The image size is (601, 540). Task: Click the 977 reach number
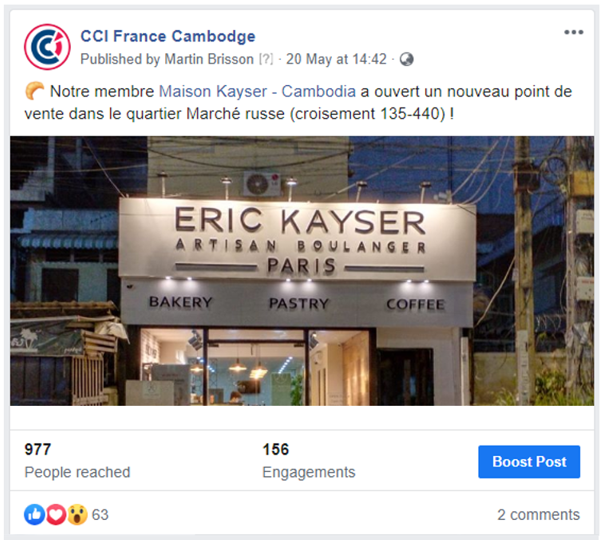click(x=38, y=449)
